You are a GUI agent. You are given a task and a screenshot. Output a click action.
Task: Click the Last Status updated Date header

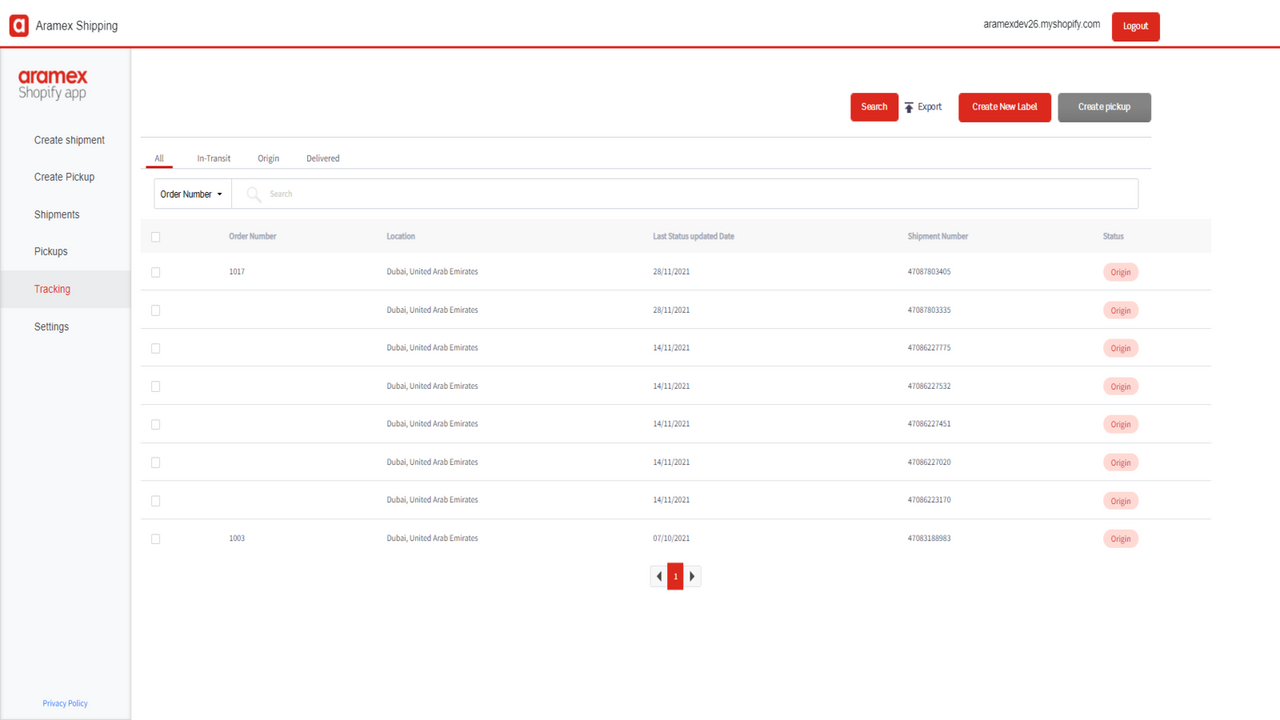[693, 237]
